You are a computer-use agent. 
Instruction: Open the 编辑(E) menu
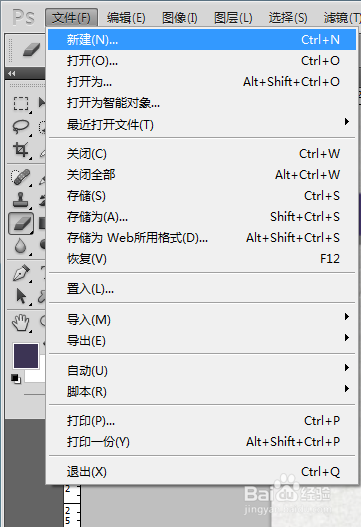126,17
